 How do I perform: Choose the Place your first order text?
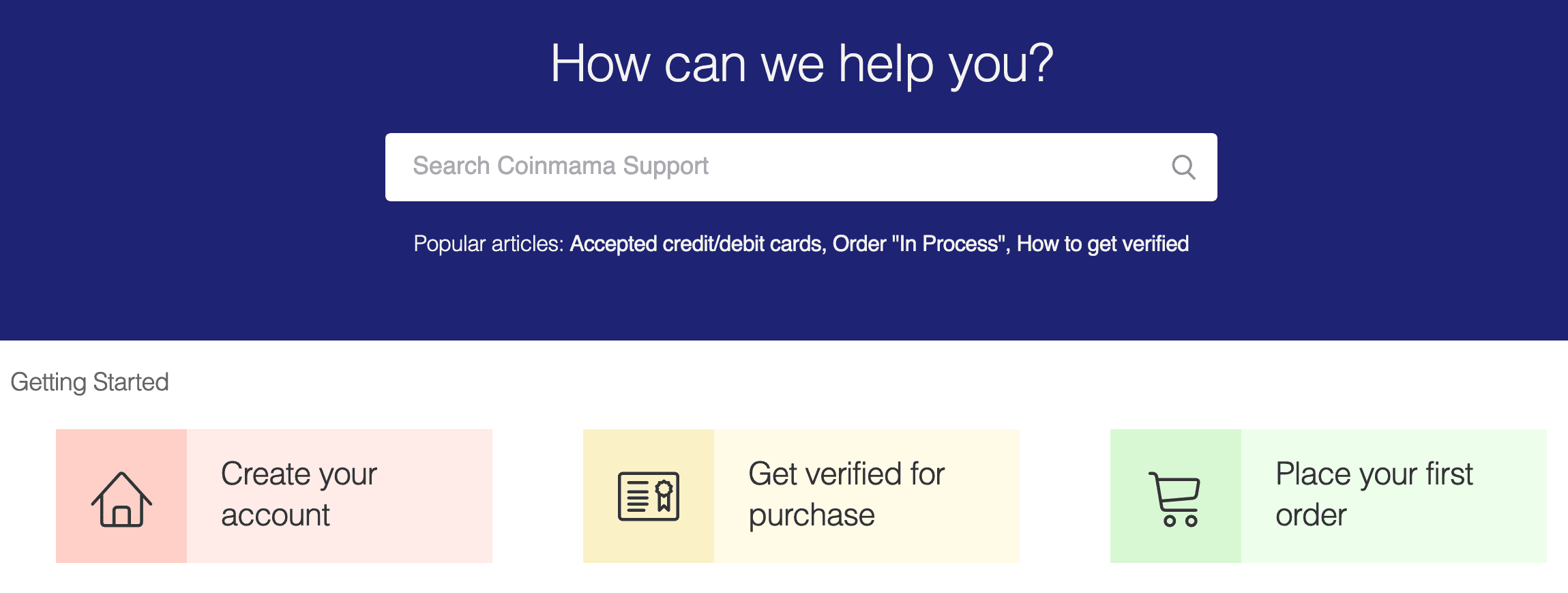(1374, 494)
